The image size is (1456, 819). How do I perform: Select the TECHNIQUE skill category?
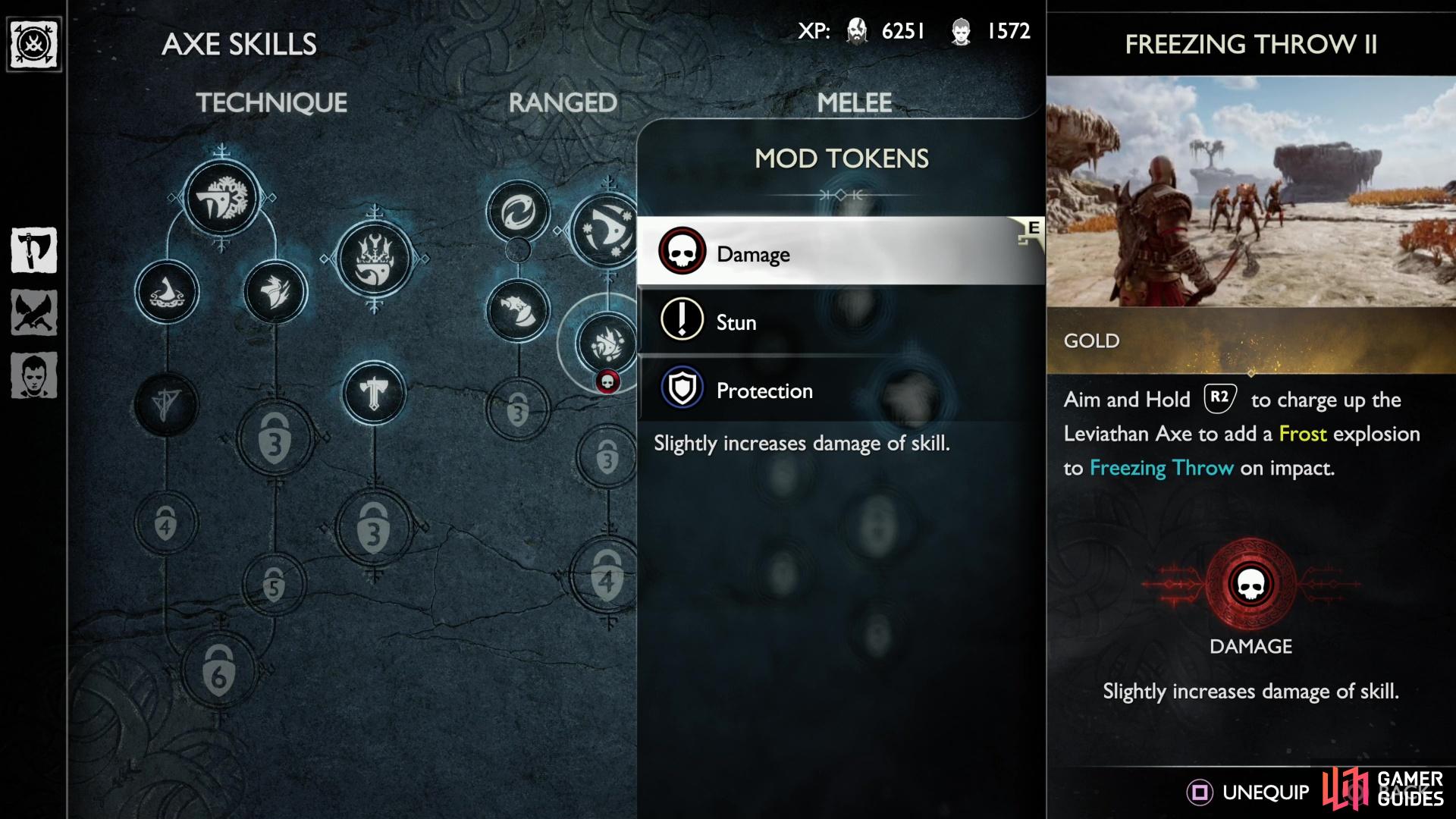point(272,100)
